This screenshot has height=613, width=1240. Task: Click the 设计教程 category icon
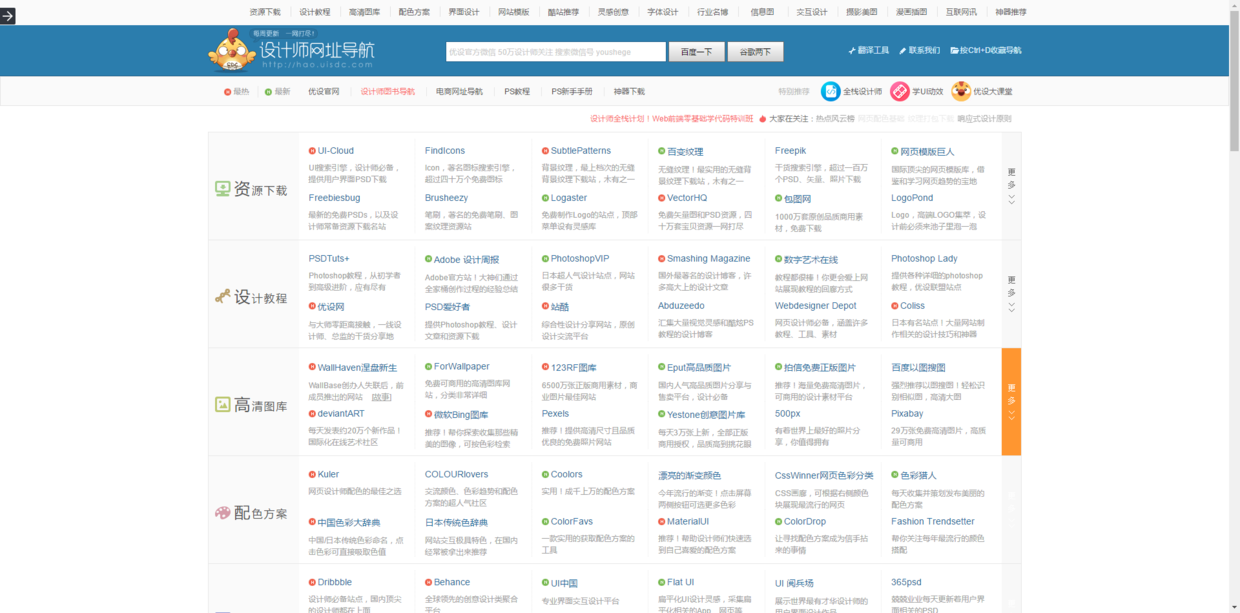(x=223, y=296)
